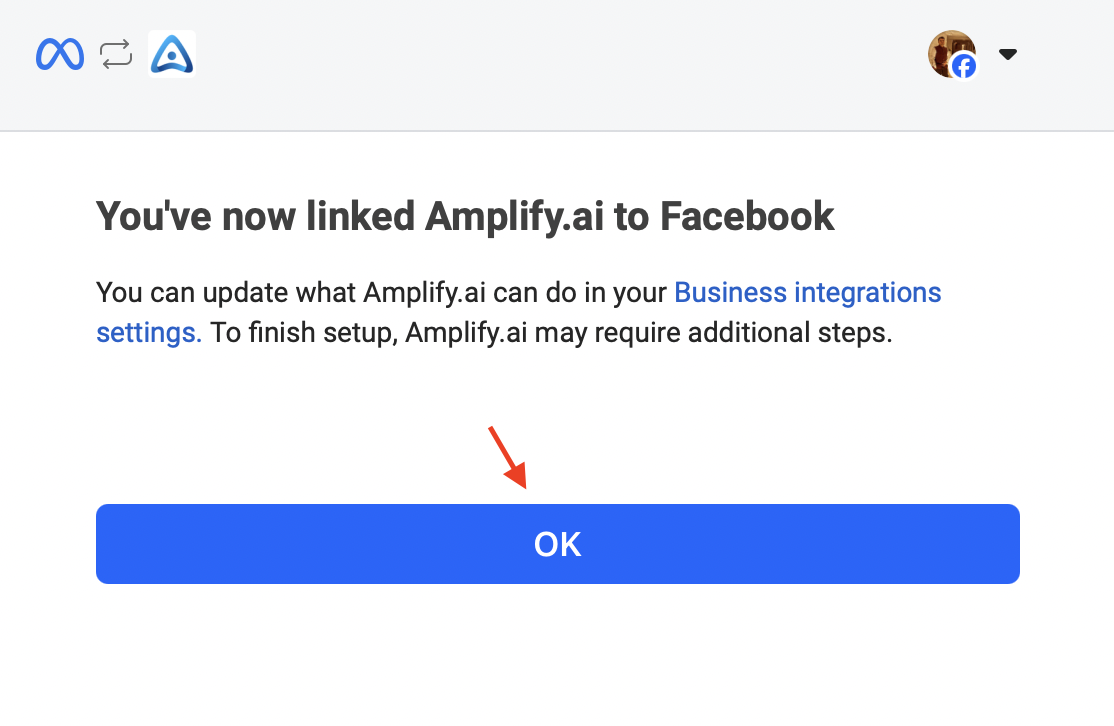Click the arrowhead pointing at OK
This screenshot has width=1114, height=726.
(518, 477)
